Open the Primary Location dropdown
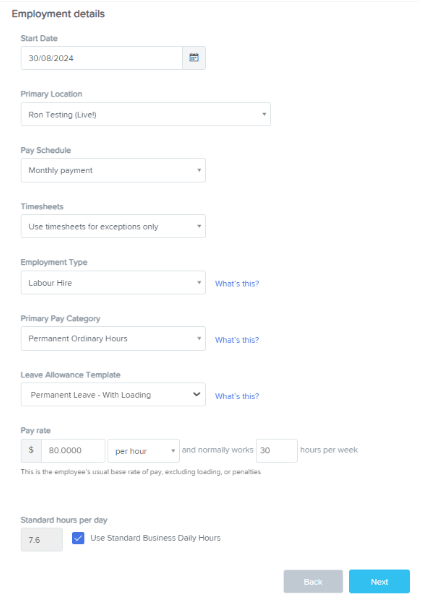Image resolution: width=431 pixels, height=607 pixels. tap(146, 114)
